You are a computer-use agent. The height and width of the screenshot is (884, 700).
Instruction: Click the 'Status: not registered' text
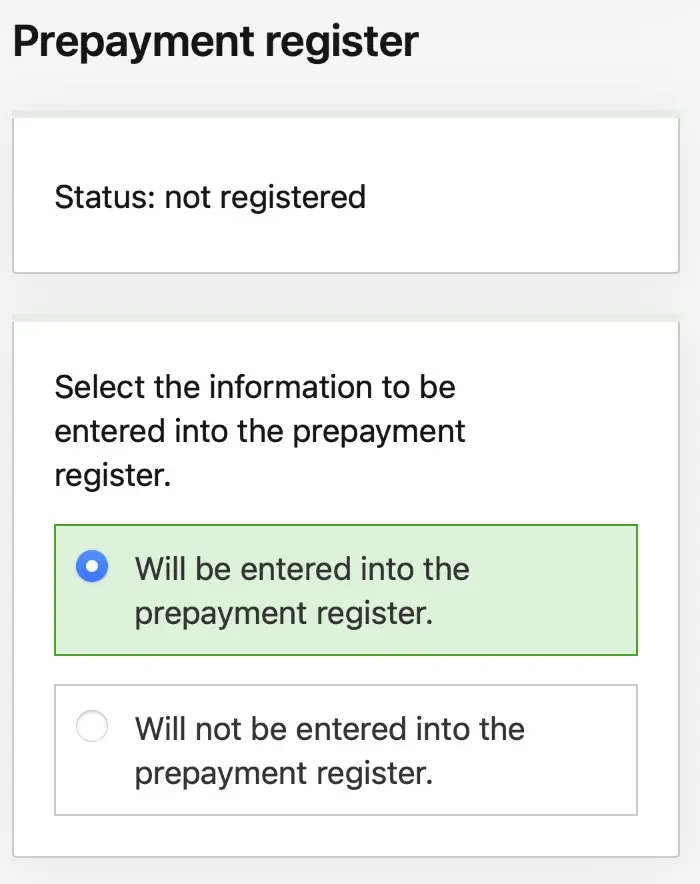(210, 197)
